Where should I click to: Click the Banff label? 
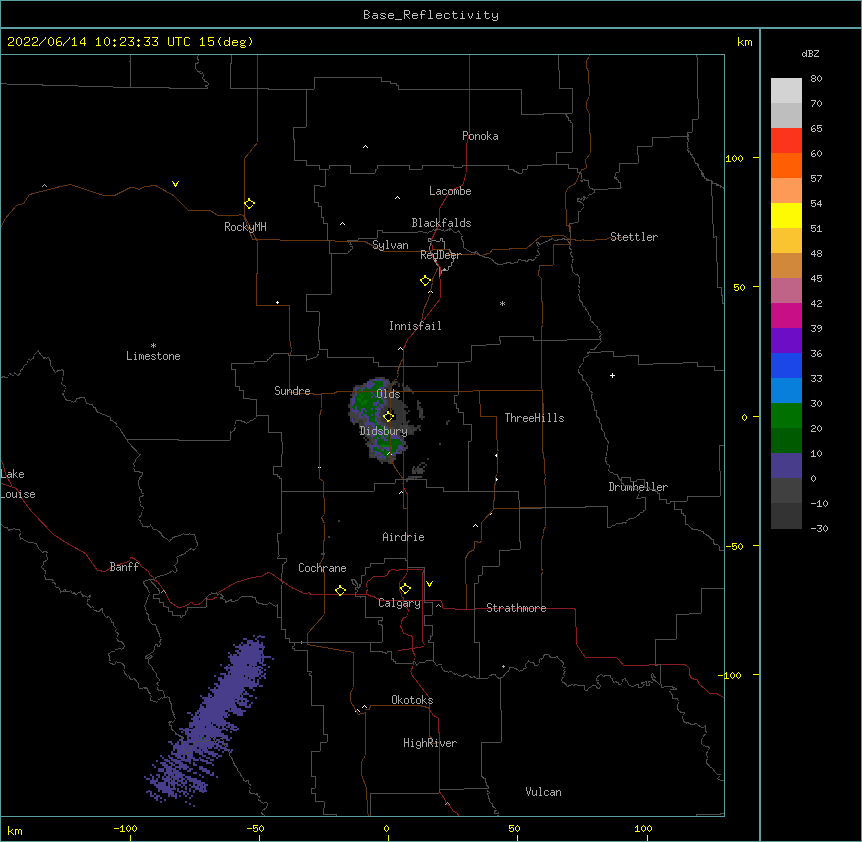(x=124, y=567)
